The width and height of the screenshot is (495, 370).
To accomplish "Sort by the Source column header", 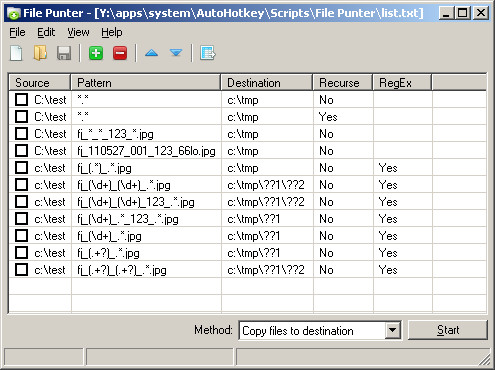I will [x=40, y=83].
